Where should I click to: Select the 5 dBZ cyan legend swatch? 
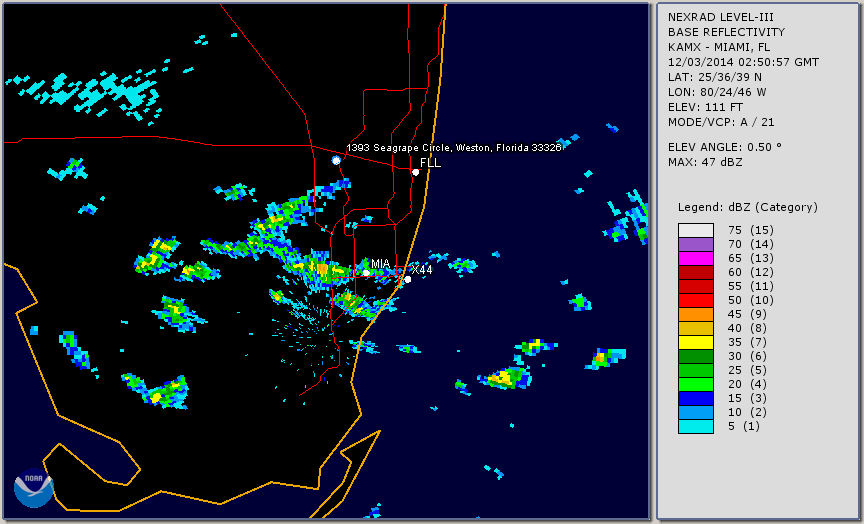696,426
